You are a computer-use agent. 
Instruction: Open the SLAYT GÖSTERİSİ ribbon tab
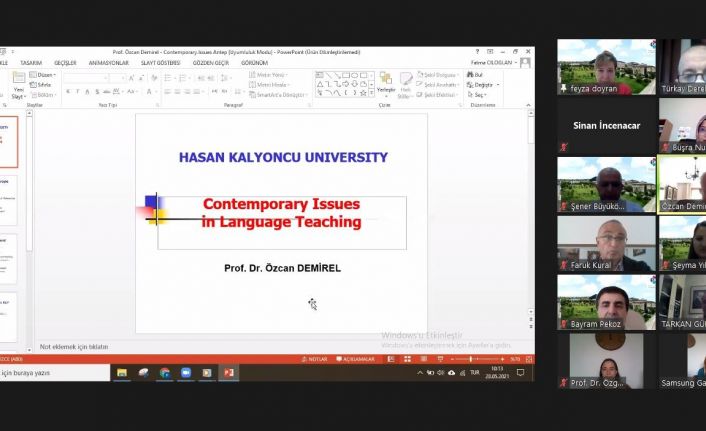[161, 63]
